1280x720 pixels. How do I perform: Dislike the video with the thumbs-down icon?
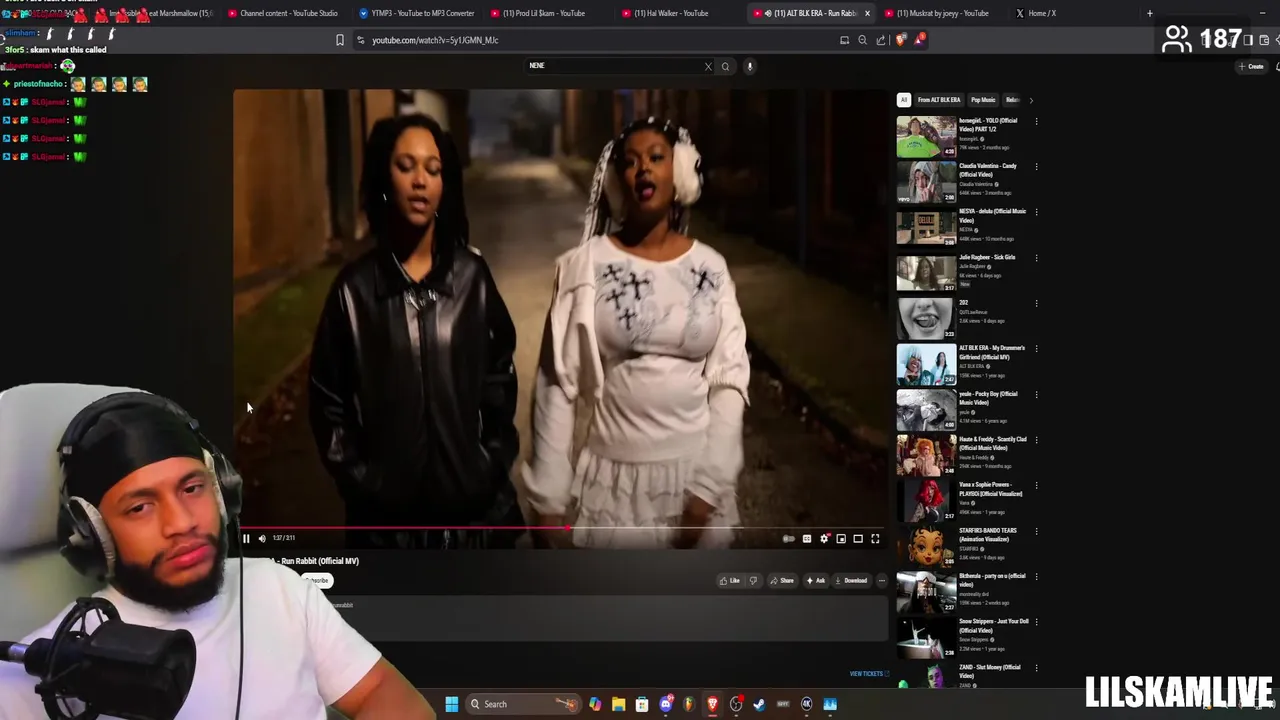coord(753,580)
